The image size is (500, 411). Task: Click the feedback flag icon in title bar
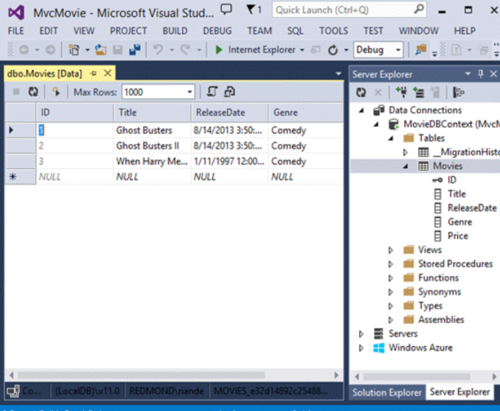point(251,9)
